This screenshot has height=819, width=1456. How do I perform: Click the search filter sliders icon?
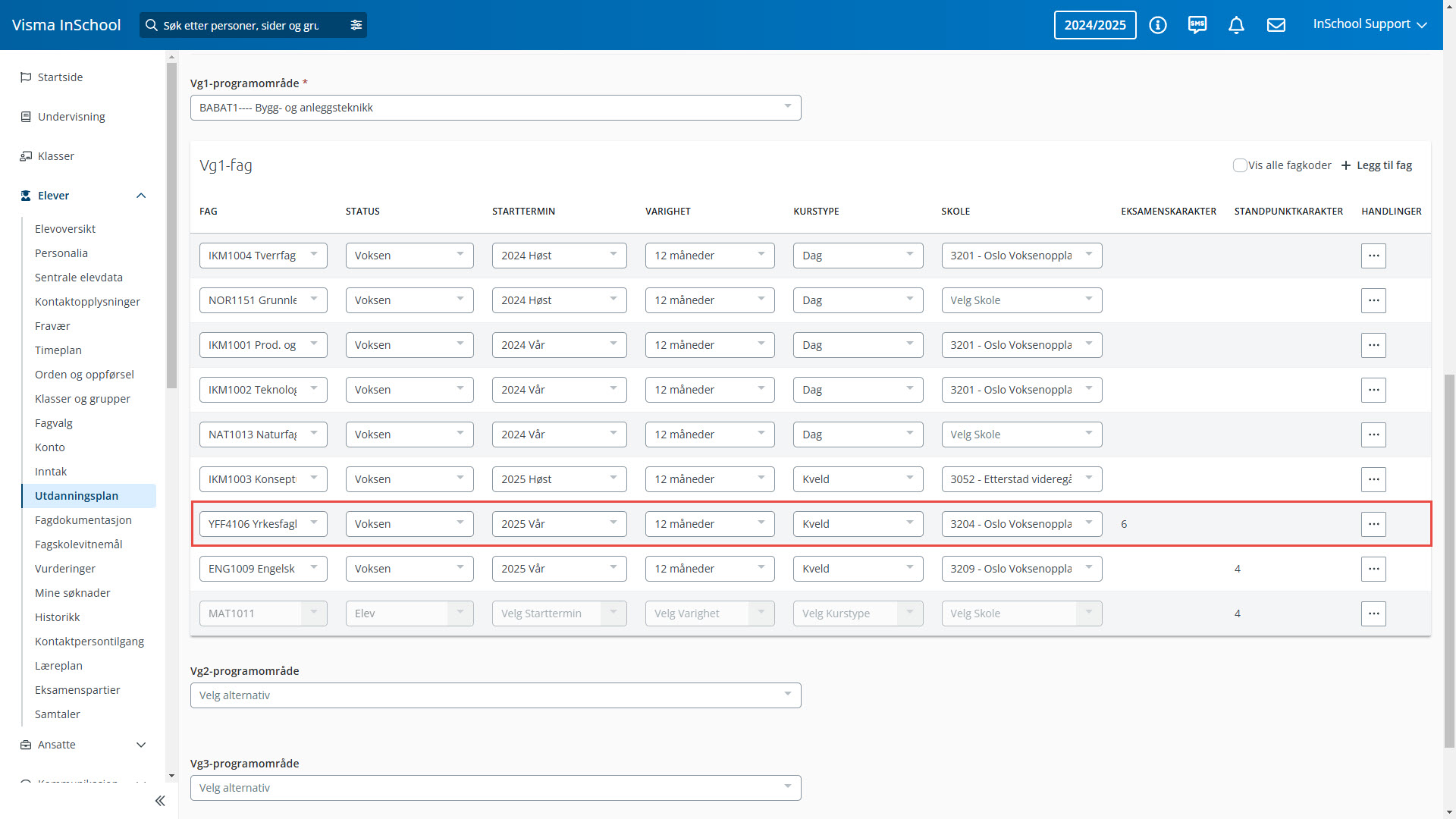click(356, 25)
